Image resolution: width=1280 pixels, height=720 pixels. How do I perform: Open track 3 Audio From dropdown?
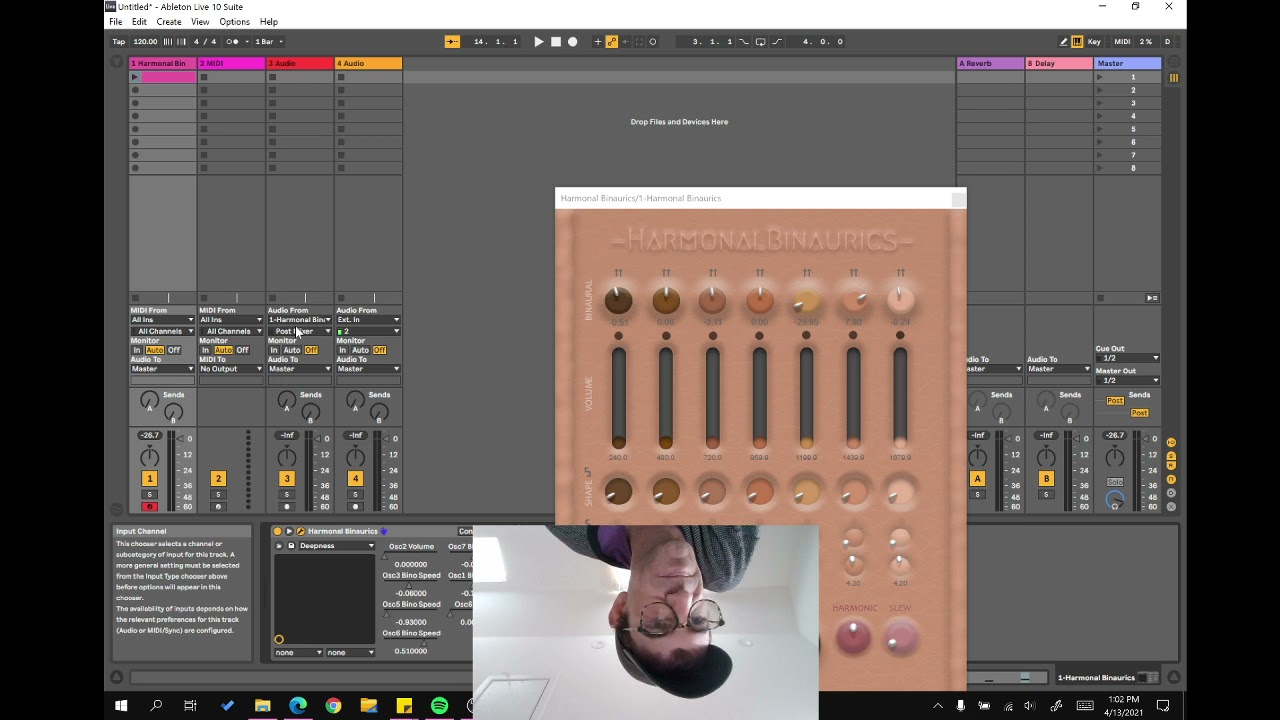(x=300, y=320)
